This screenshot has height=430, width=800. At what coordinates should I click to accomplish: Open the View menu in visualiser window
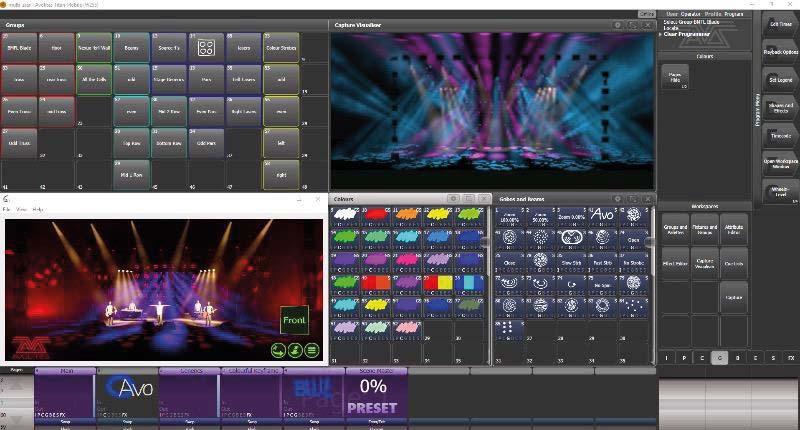(x=21, y=210)
